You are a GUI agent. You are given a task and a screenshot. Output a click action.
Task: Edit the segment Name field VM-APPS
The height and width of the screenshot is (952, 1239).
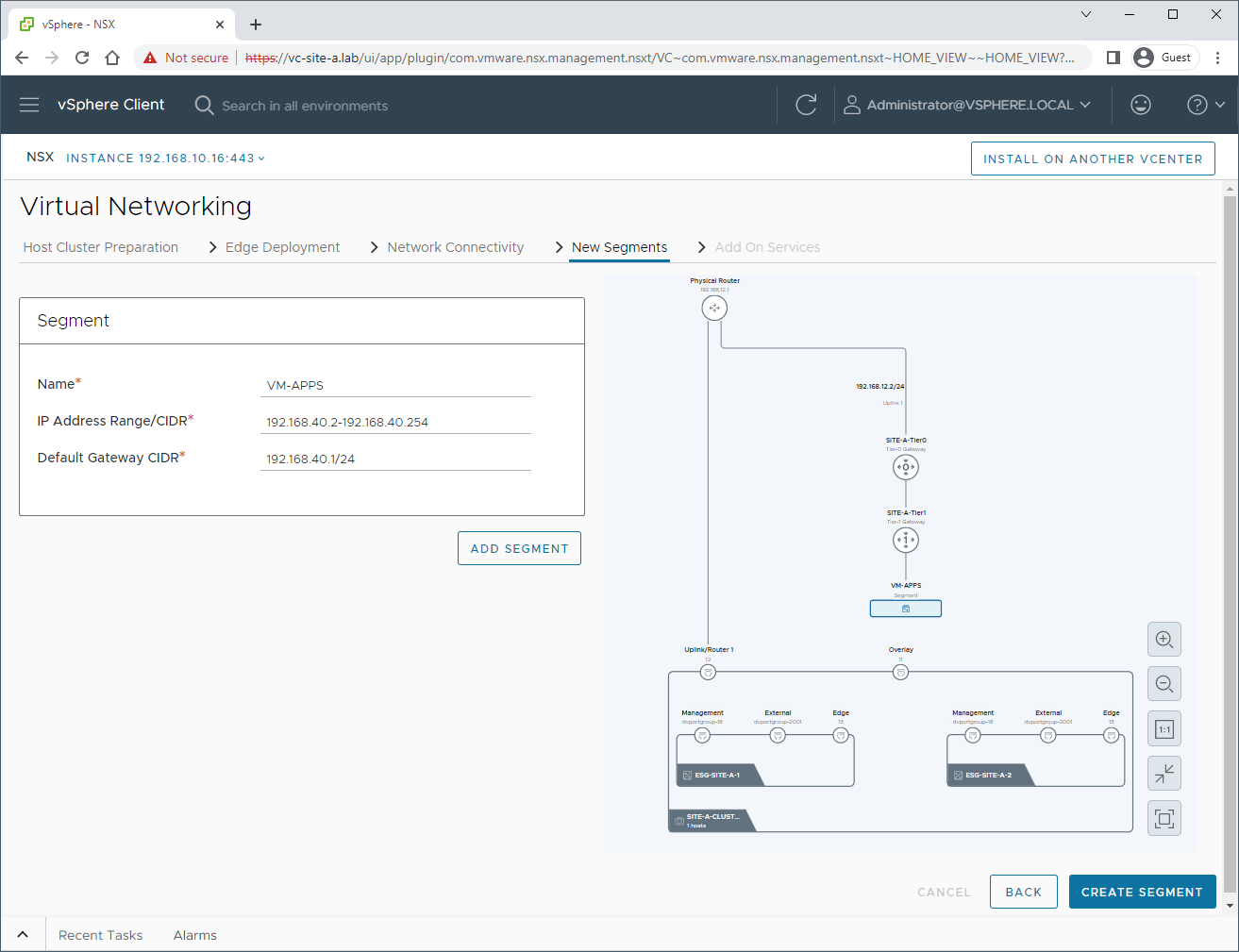click(395, 385)
